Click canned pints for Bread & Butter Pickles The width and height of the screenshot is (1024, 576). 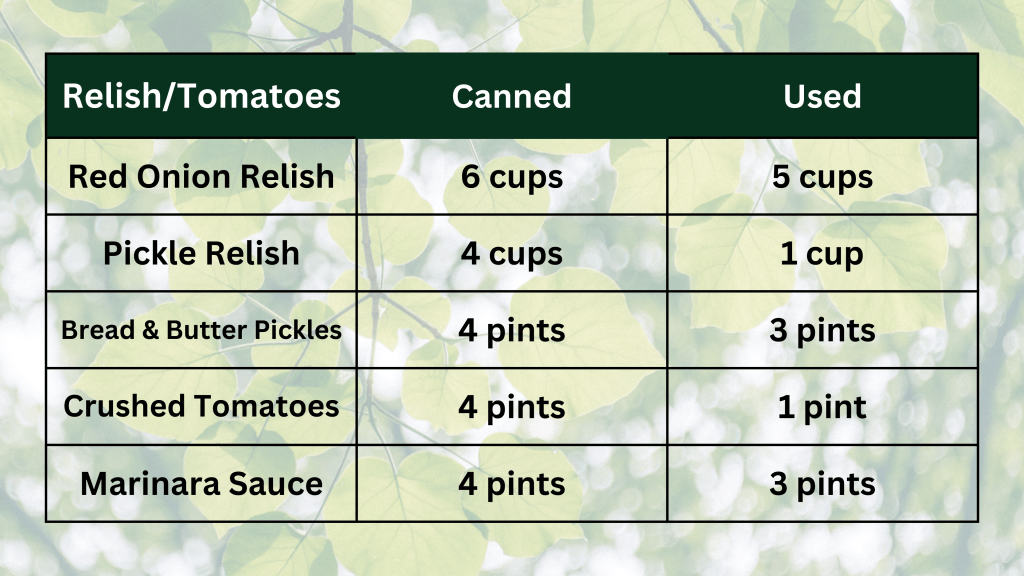point(511,330)
